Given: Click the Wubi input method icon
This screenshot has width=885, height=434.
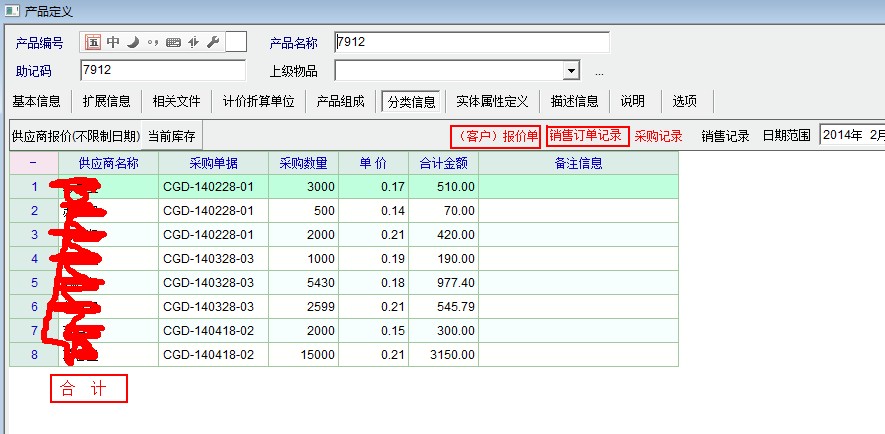Looking at the screenshot, I should (93, 42).
